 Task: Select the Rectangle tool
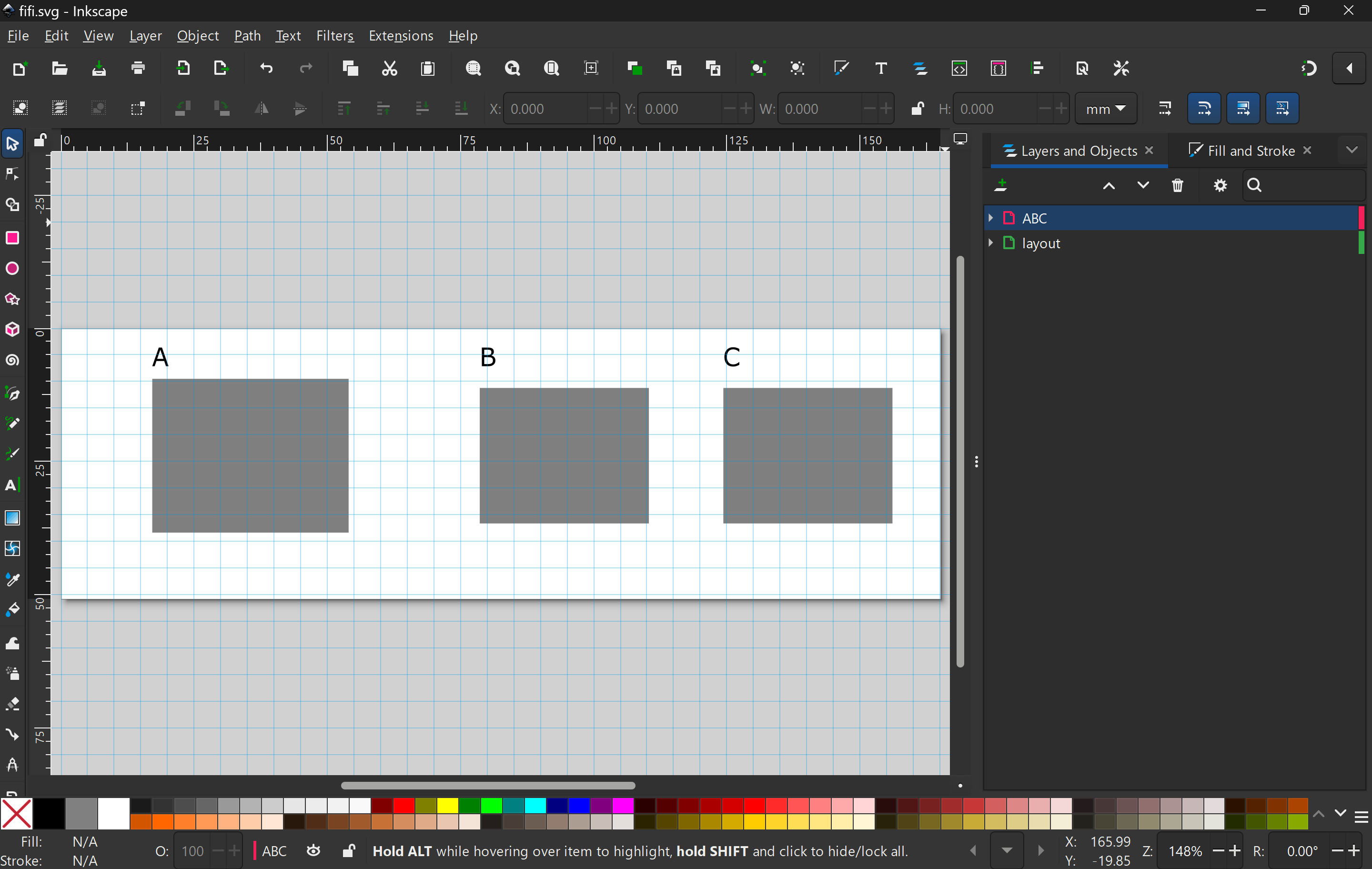coord(12,238)
